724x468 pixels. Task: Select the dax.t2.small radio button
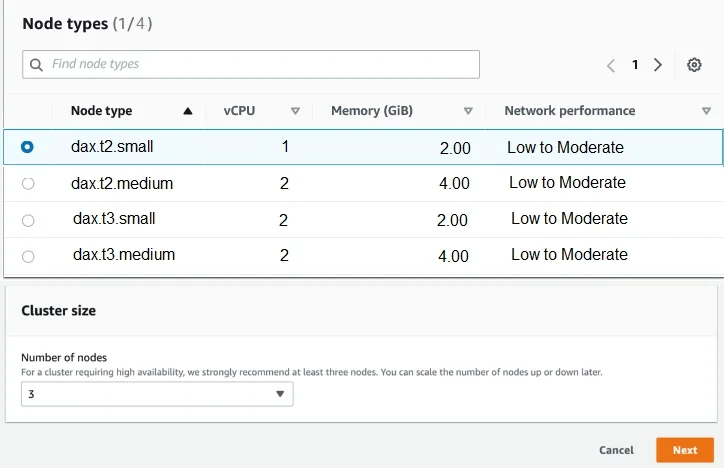pyautogui.click(x=27, y=147)
